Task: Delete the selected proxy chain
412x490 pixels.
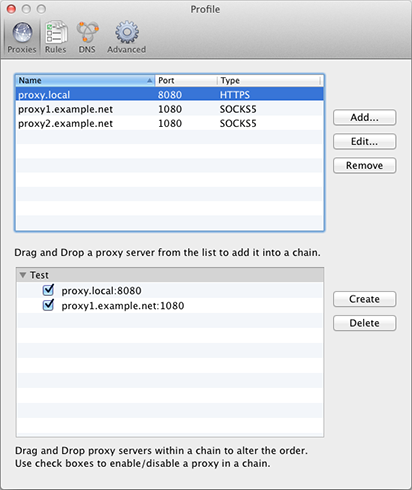Action: (364, 323)
